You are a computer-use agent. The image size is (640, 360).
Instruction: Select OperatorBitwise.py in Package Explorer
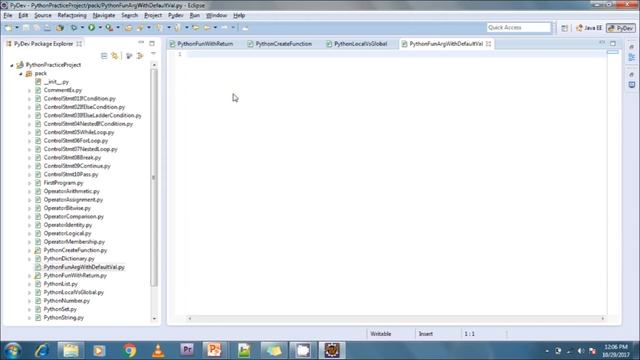pyautogui.click(x=67, y=208)
